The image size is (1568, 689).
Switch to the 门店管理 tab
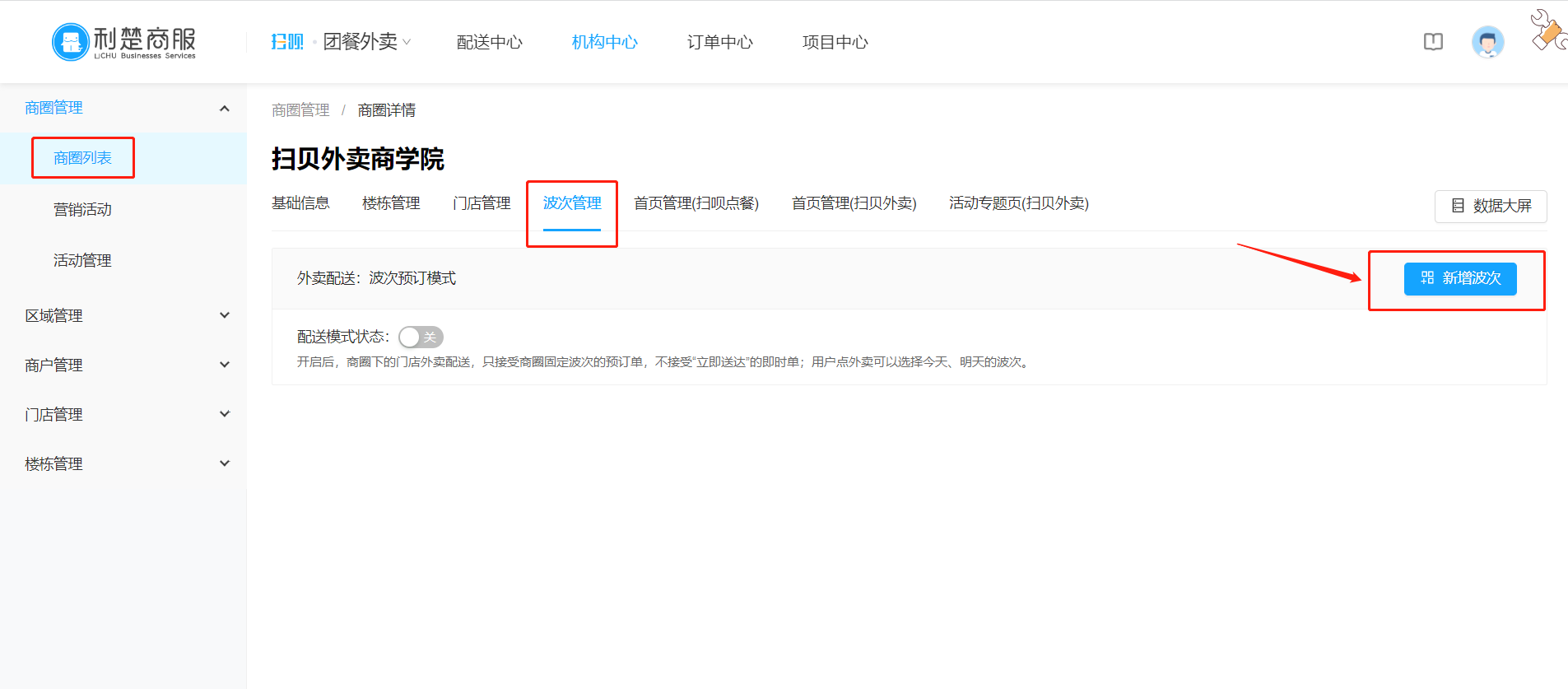click(x=482, y=203)
